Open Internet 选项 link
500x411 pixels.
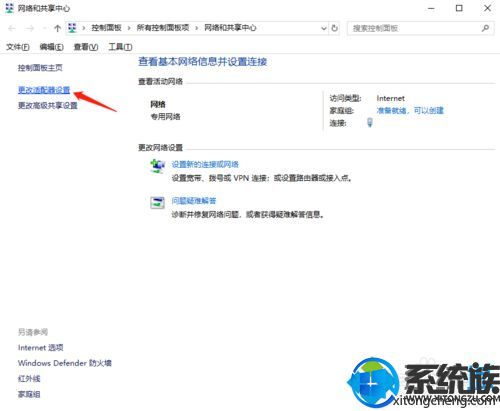pos(41,348)
